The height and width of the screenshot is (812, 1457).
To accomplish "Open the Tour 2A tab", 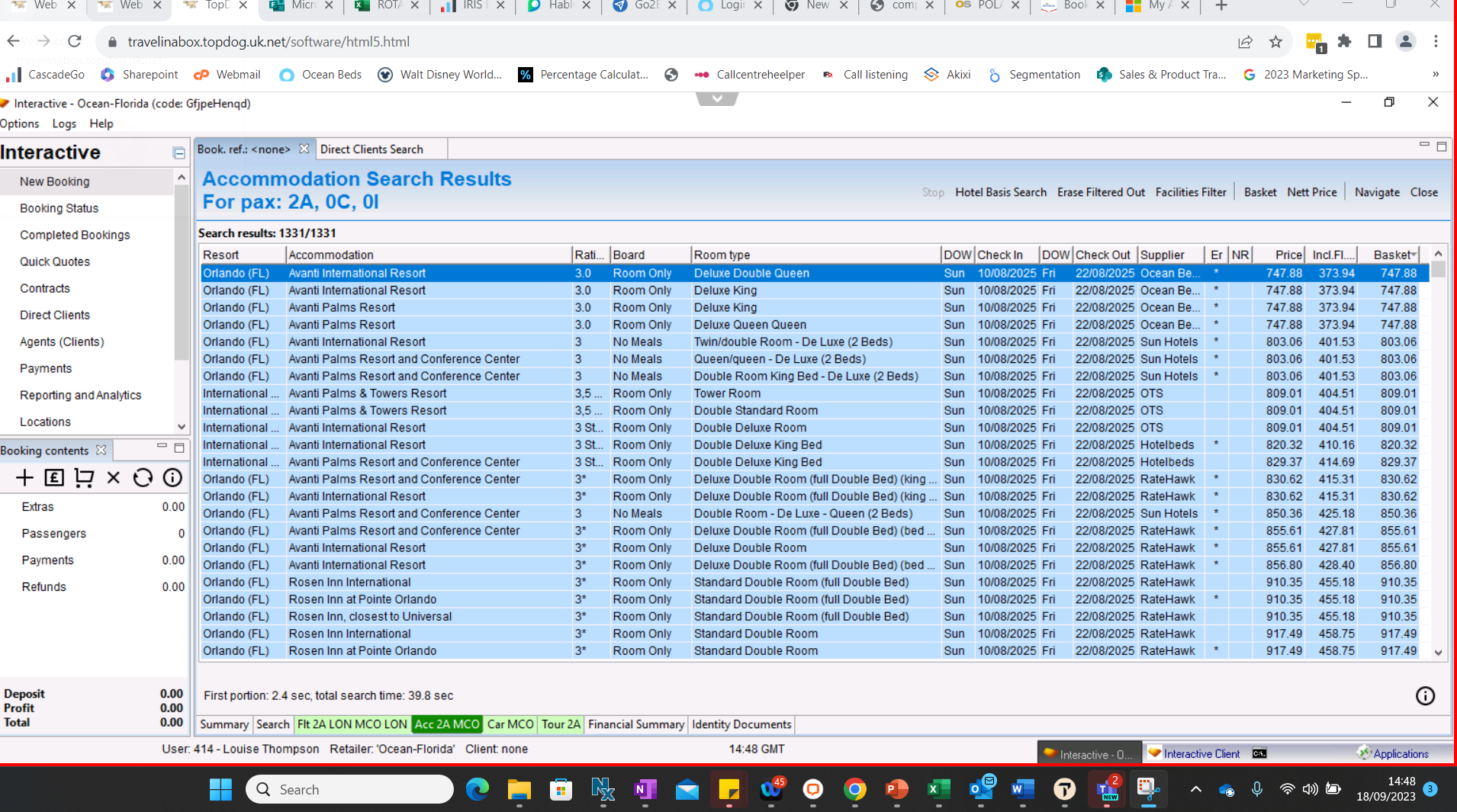I will pyautogui.click(x=561, y=724).
